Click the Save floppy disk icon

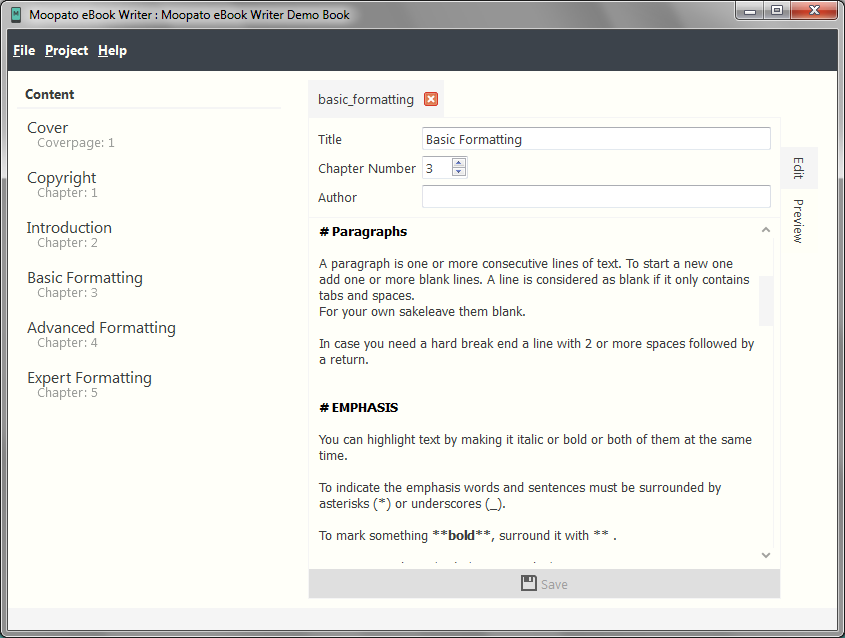coord(529,583)
